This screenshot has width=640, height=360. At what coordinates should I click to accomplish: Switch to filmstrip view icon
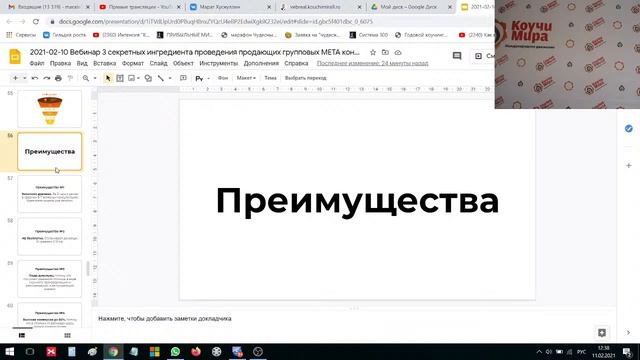point(22,336)
